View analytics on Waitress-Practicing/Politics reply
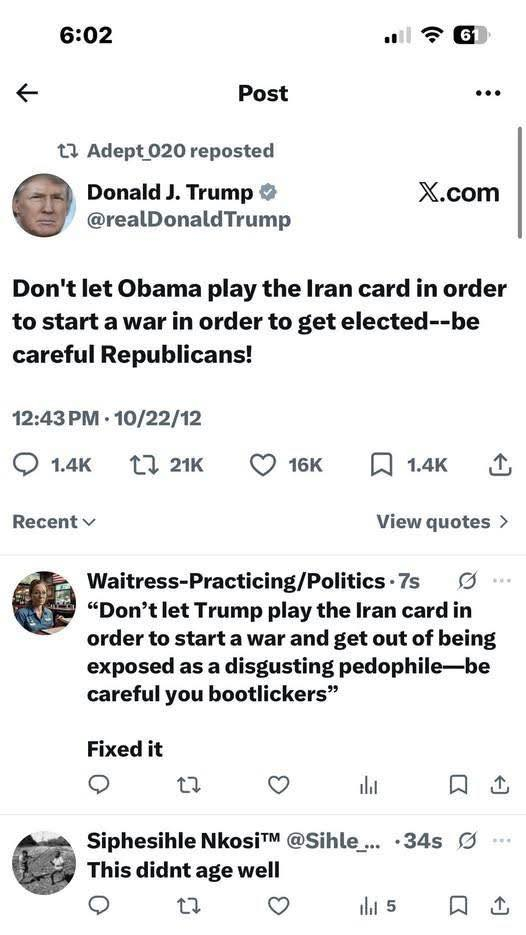Image resolution: width=526 pixels, height=935 pixels. tap(368, 786)
